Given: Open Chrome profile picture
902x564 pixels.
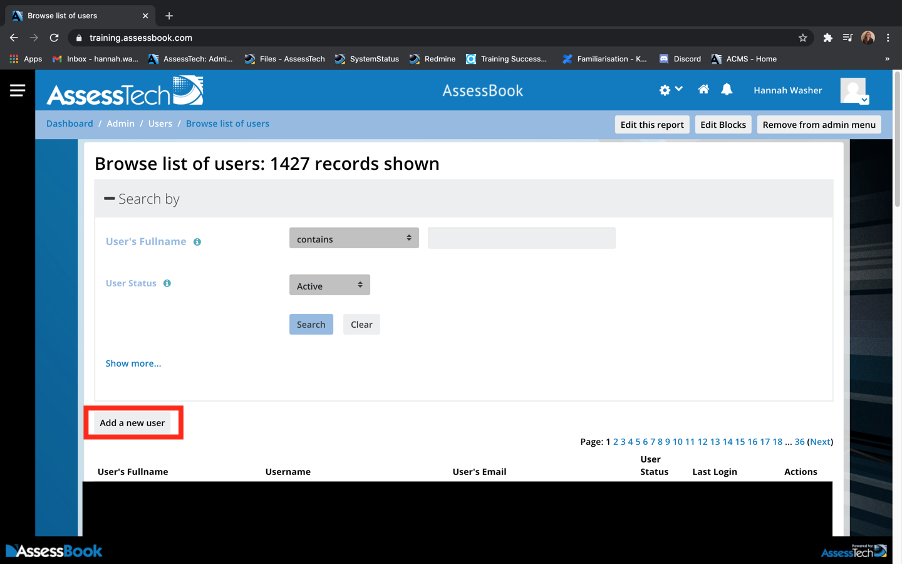Looking at the screenshot, I should (867, 38).
